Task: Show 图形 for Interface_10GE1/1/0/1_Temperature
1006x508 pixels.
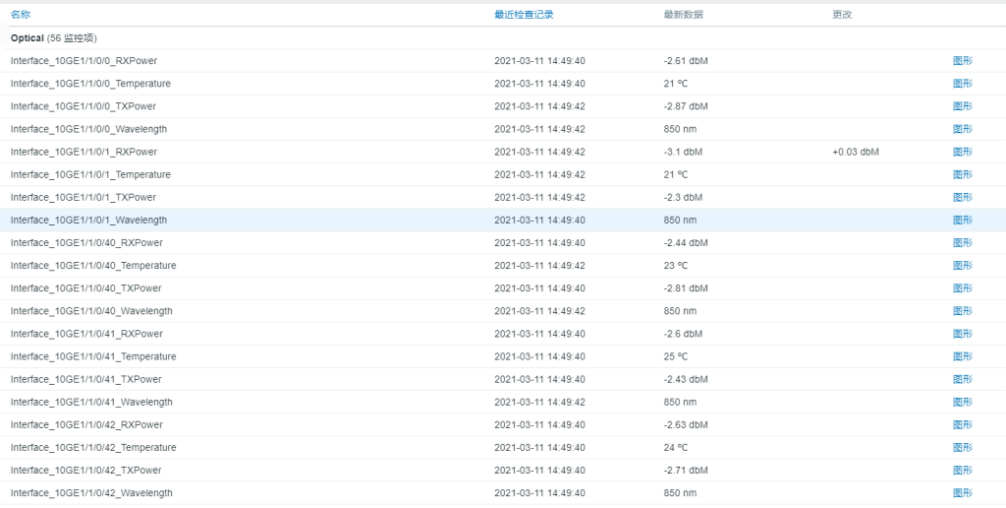Action: pos(962,175)
